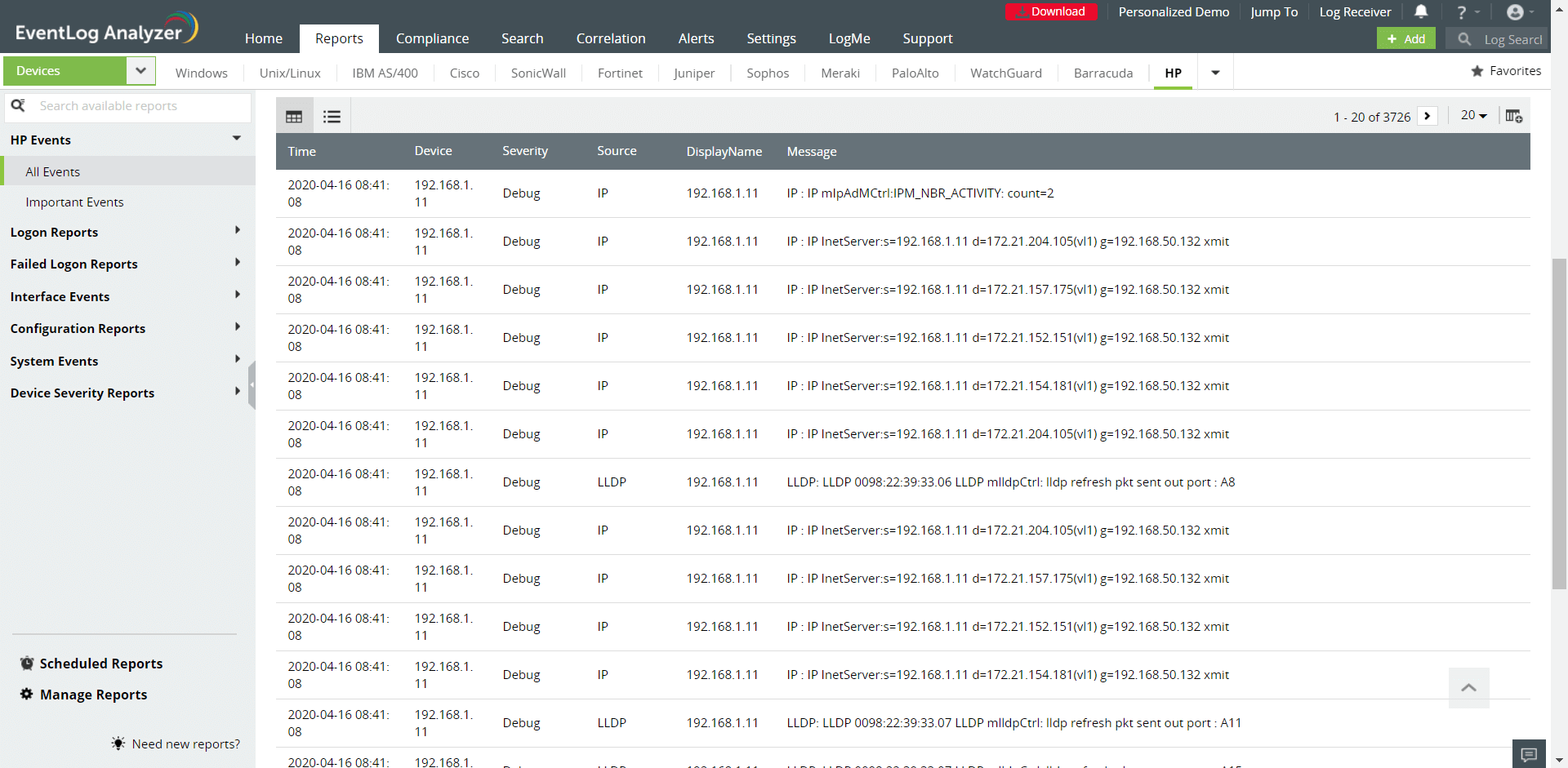This screenshot has height=768, width=1568.
Task: Click the DisplayName column header
Action: [724, 151]
